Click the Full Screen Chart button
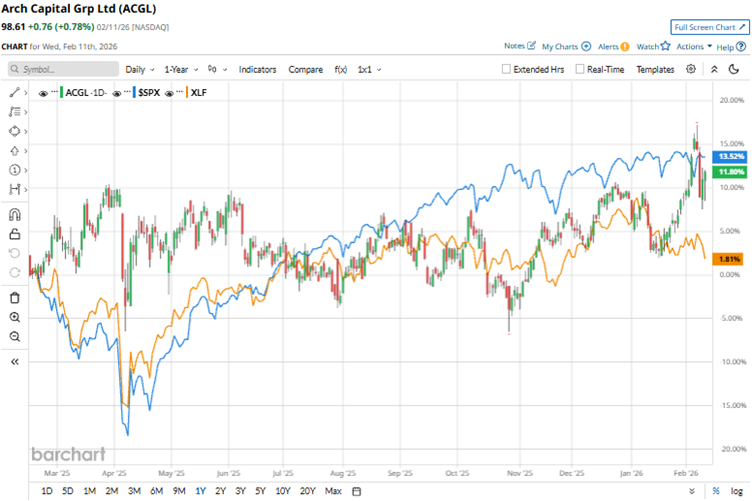 click(708, 27)
